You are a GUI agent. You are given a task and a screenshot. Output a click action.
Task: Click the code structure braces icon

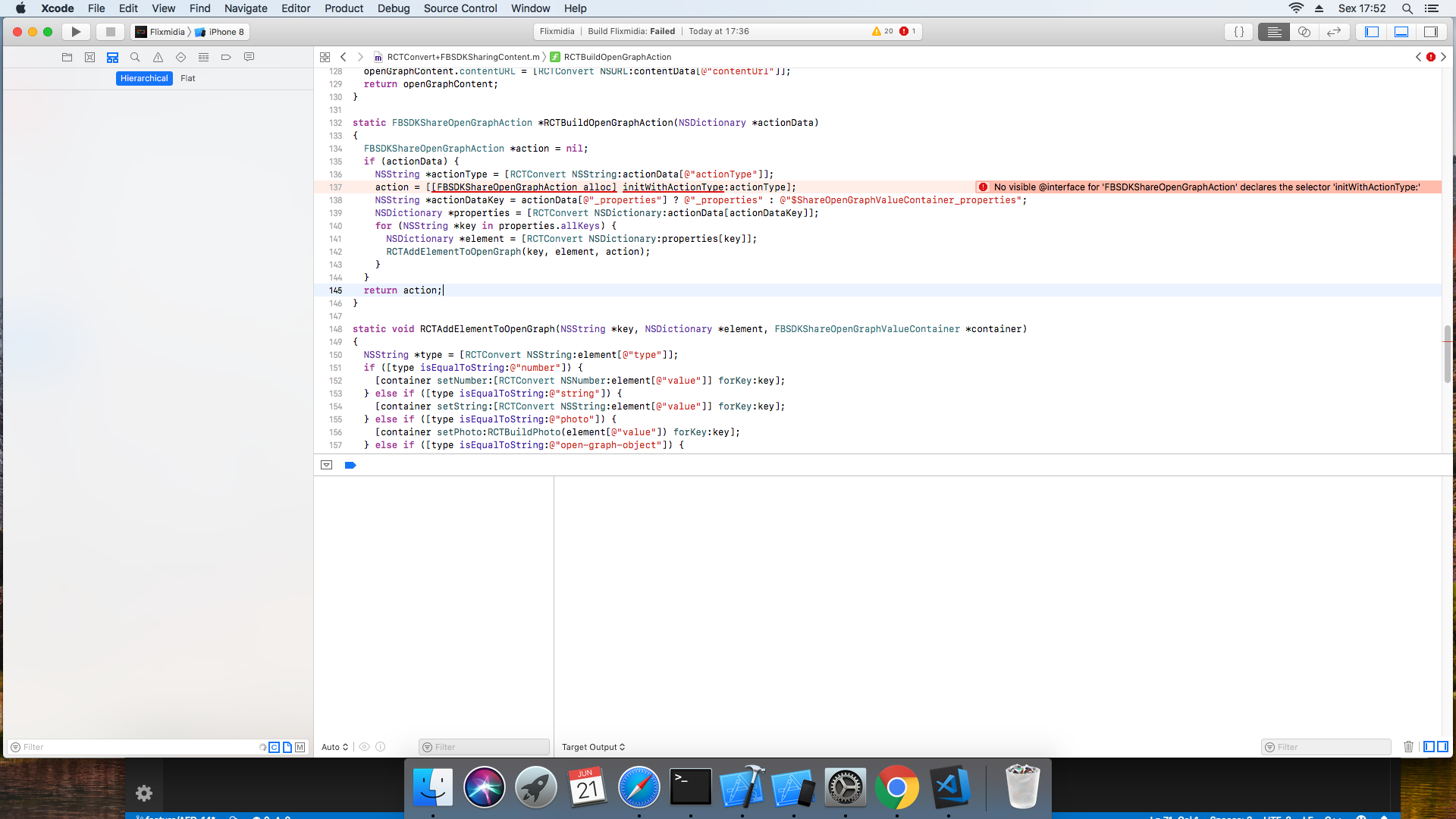point(1238,32)
